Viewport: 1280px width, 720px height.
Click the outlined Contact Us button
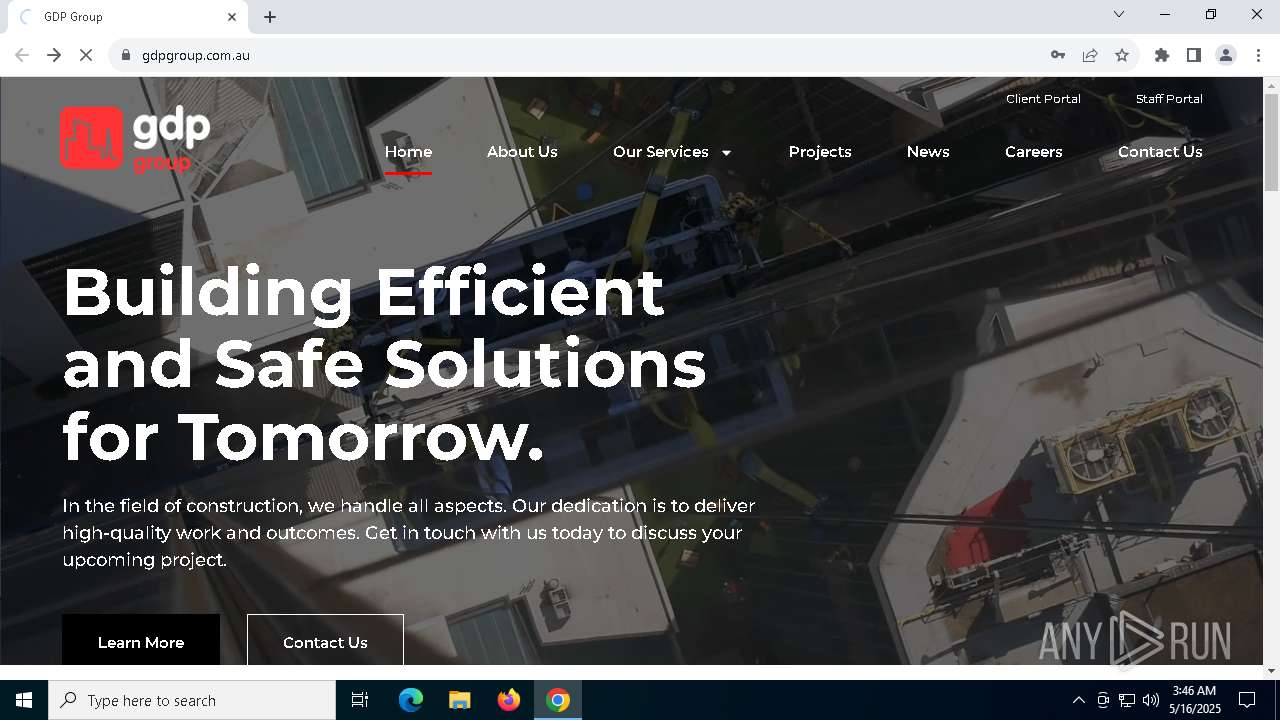pyautogui.click(x=325, y=640)
